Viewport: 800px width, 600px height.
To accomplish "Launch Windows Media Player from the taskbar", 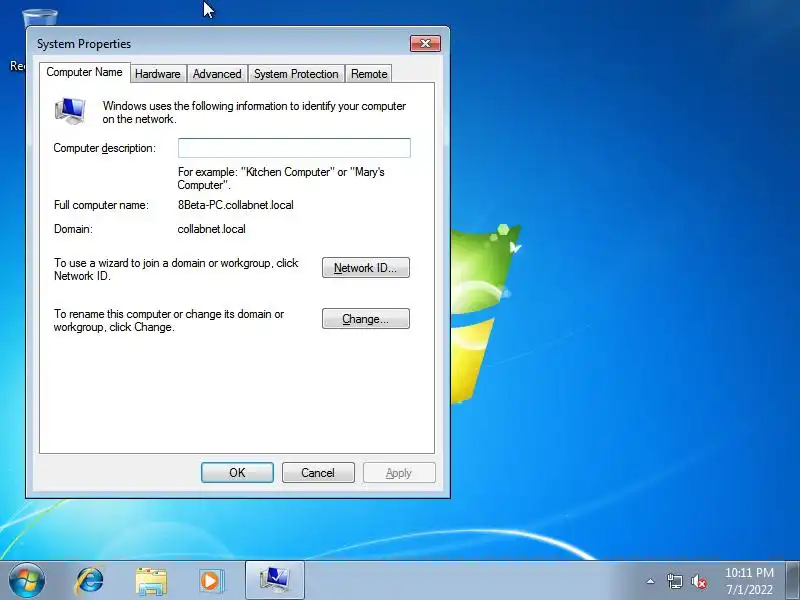I will tap(211, 581).
